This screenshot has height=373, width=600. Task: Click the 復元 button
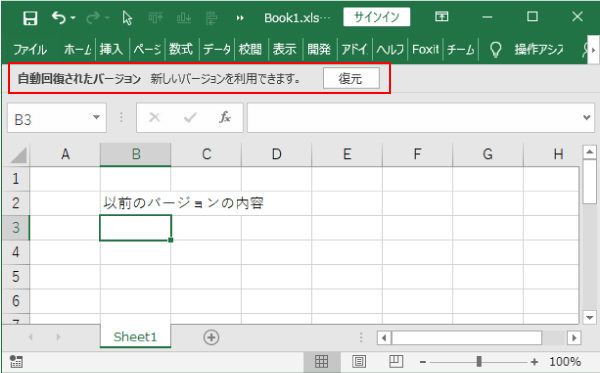(x=351, y=78)
